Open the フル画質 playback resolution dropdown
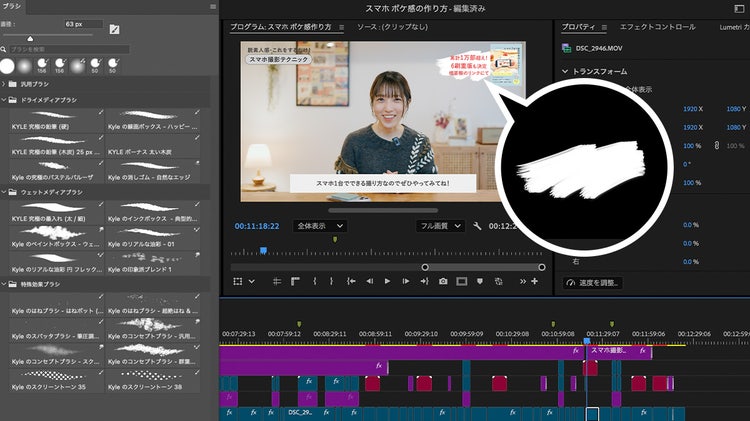 click(x=441, y=226)
